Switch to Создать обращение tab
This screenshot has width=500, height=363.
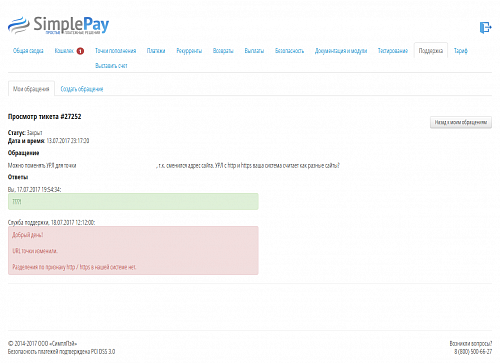pos(82,89)
